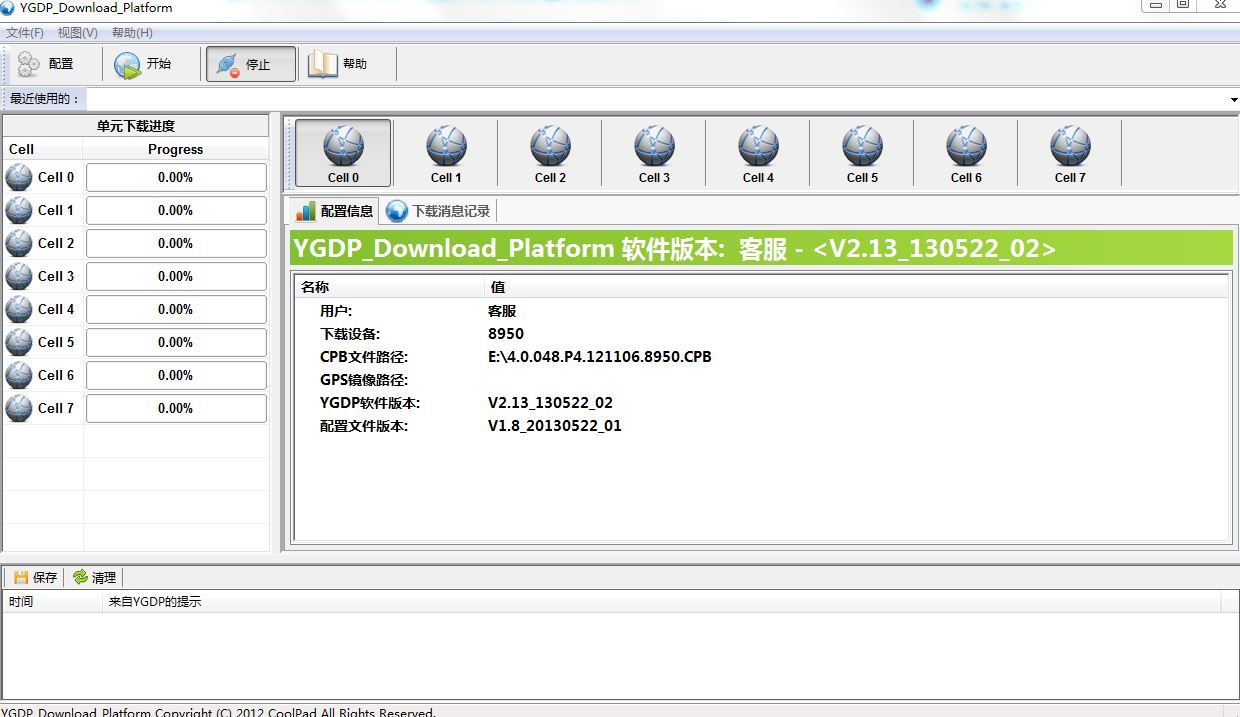Select the Cell 6 globe thumbnail at top
The image size is (1240, 717).
coord(966,145)
